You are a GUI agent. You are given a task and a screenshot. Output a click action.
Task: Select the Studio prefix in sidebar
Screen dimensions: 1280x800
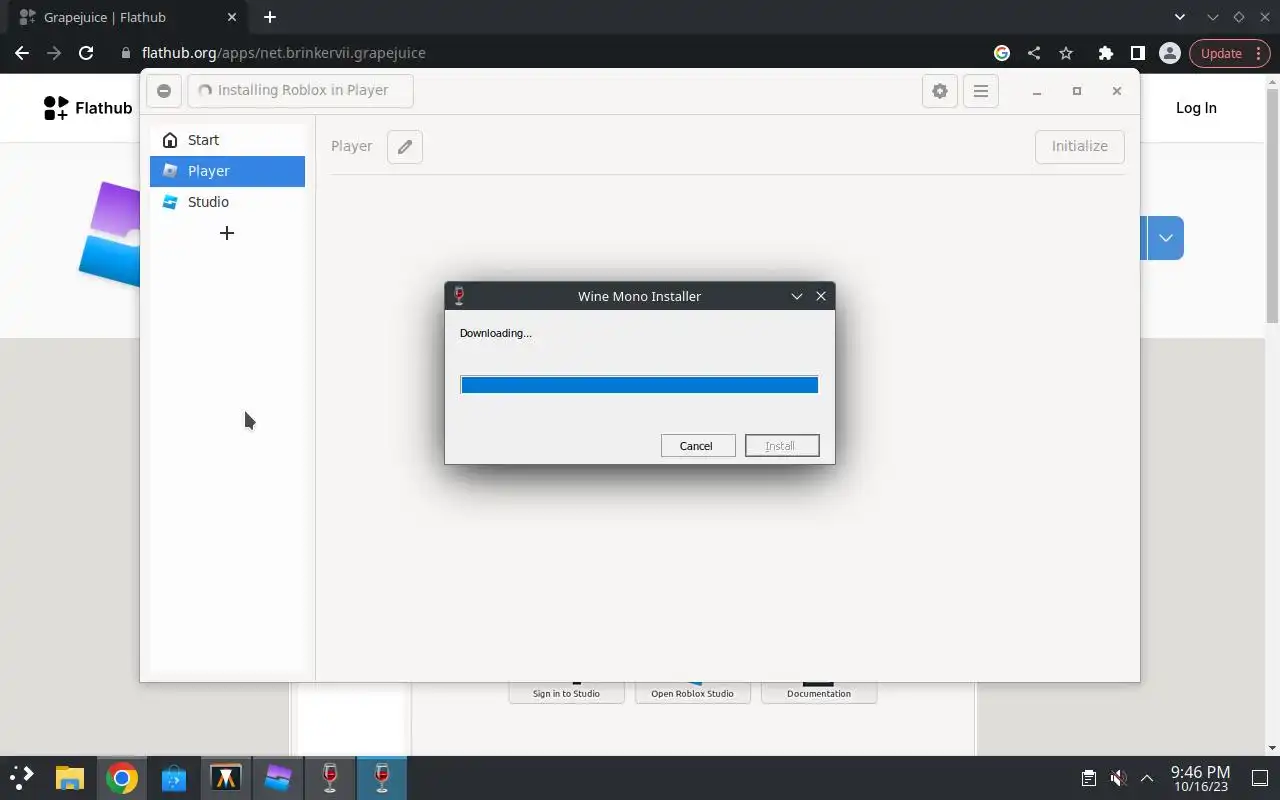coord(227,202)
